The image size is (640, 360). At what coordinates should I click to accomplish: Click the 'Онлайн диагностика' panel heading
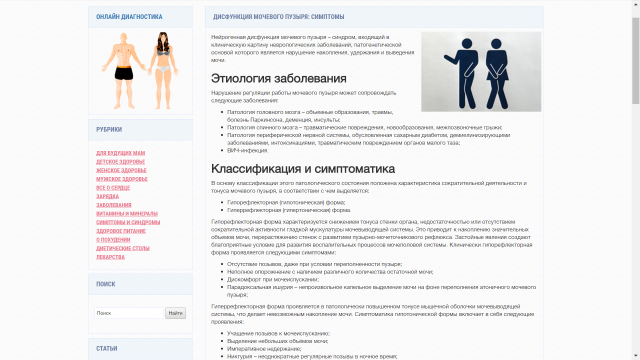[129, 17]
